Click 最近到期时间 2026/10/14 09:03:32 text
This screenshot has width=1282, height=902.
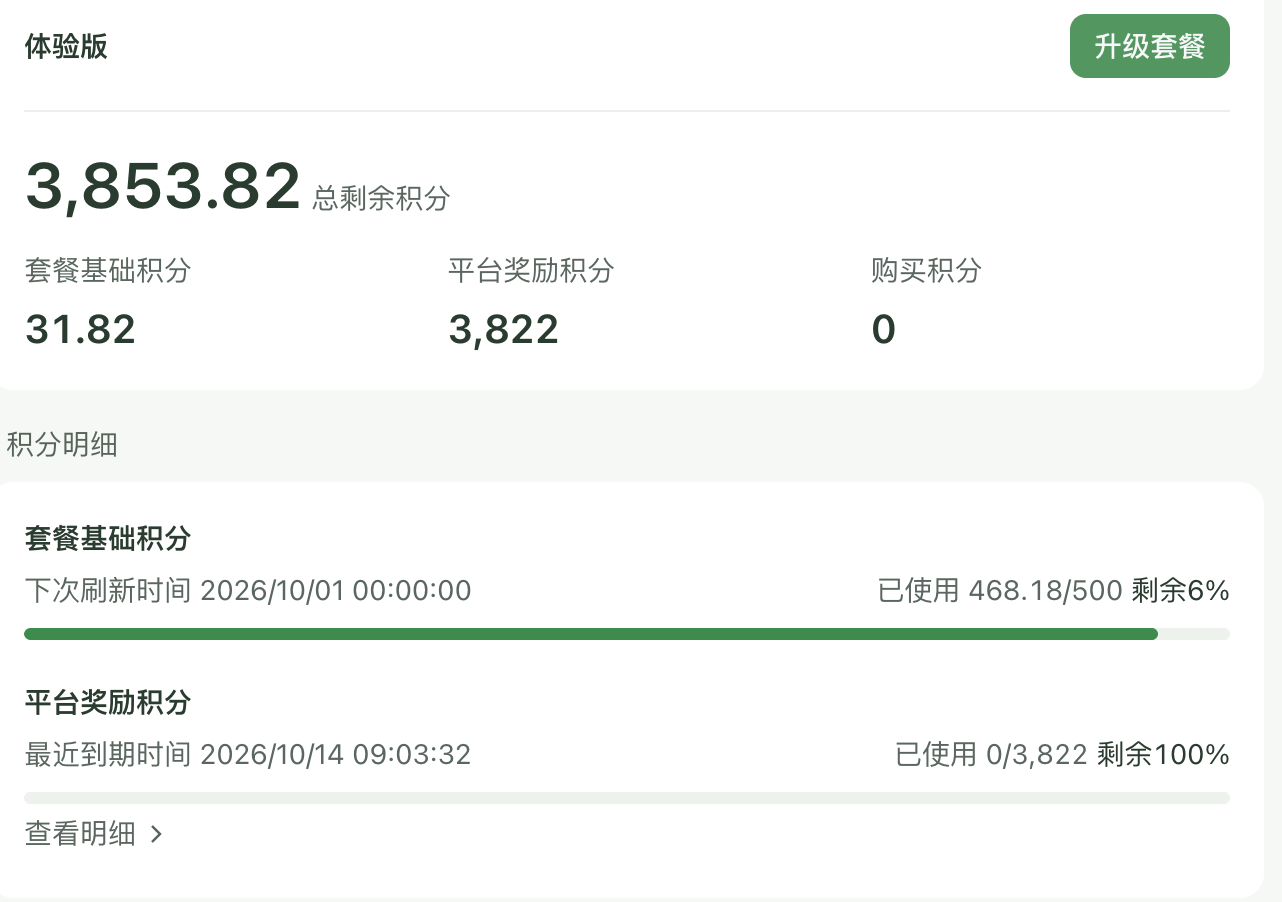click(x=248, y=754)
